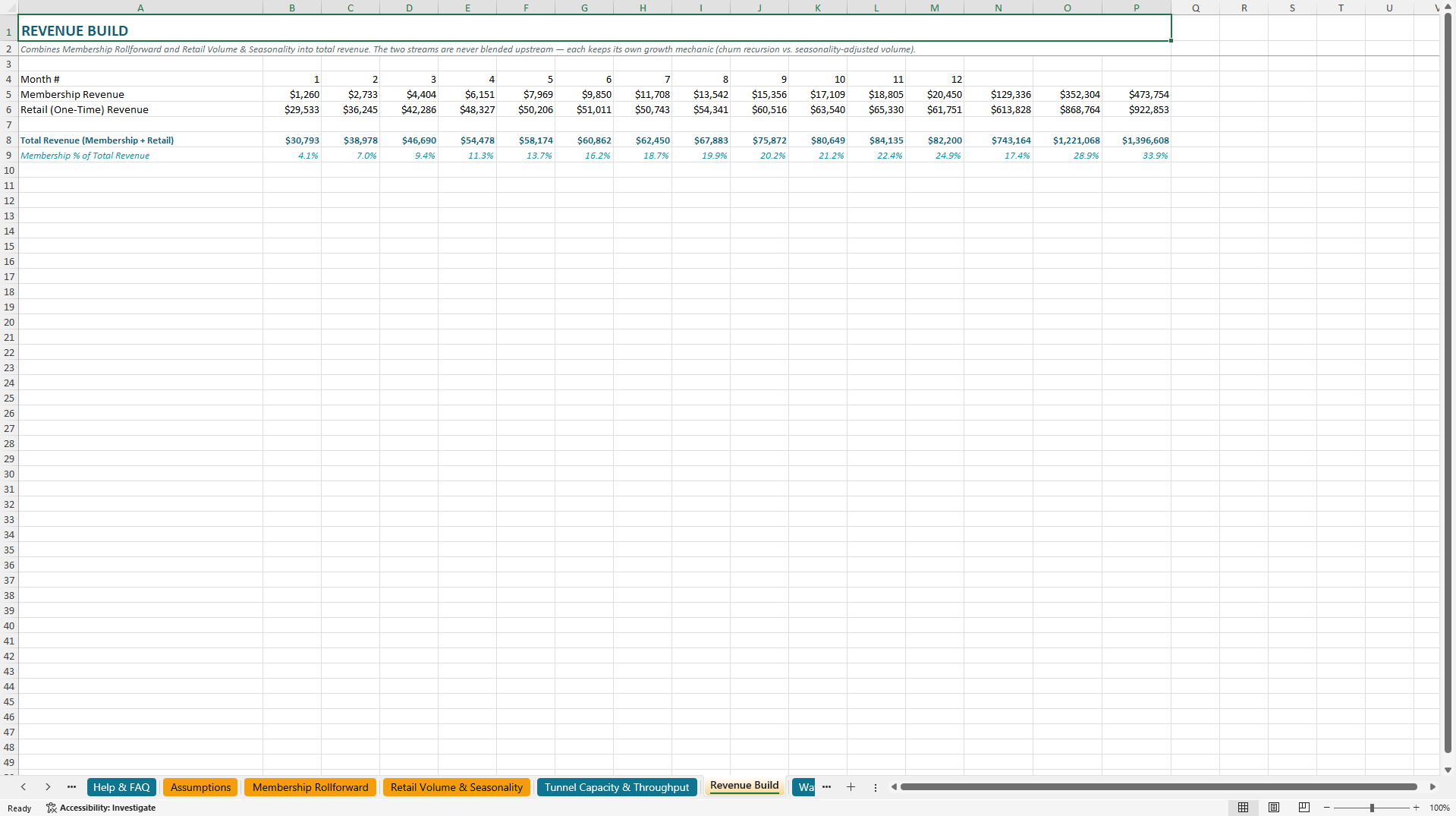Click the vertical scrollbar thumb
This screenshot has width=1456, height=816.
[1448, 383]
